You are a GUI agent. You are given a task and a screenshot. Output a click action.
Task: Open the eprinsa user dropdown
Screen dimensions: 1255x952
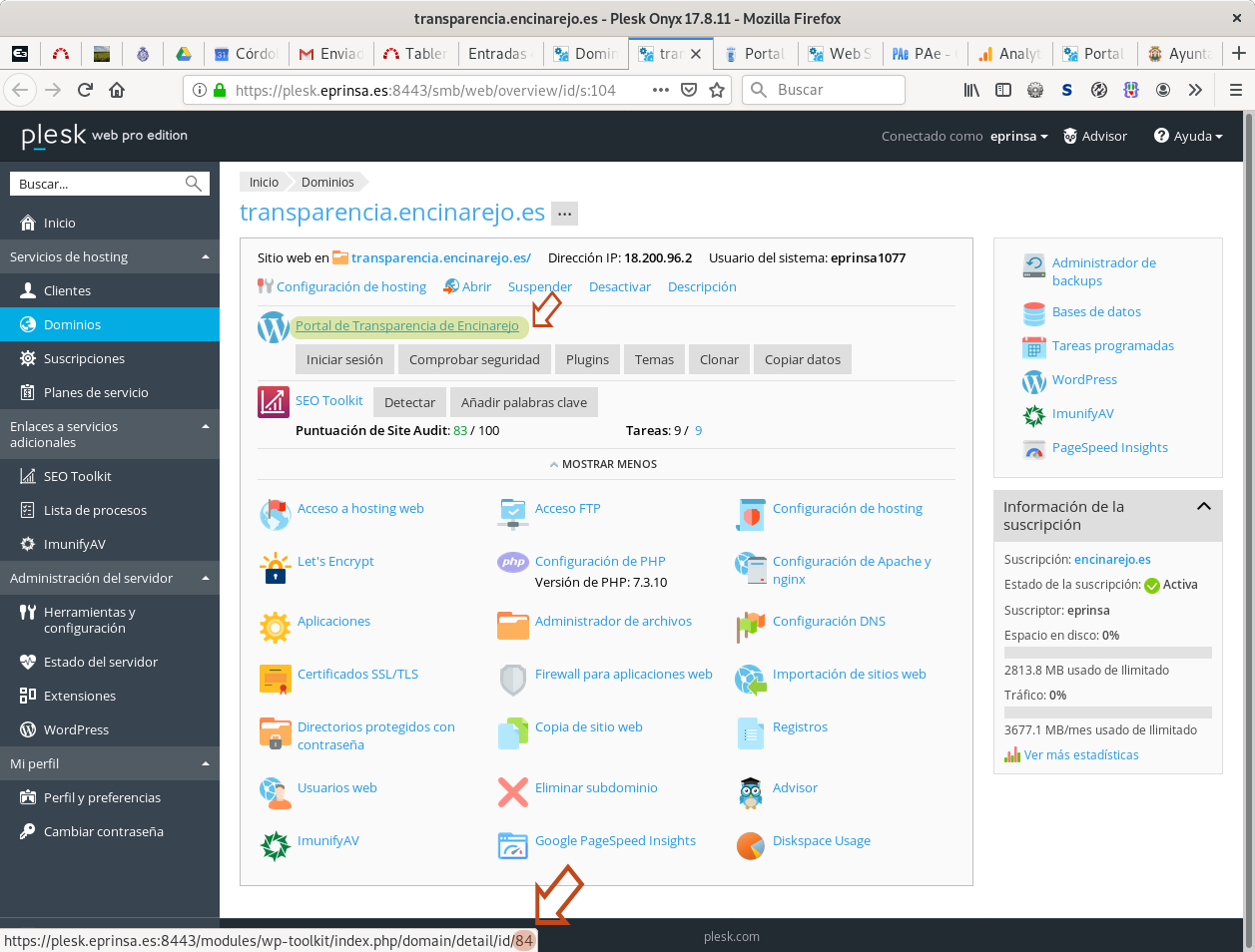1018,137
